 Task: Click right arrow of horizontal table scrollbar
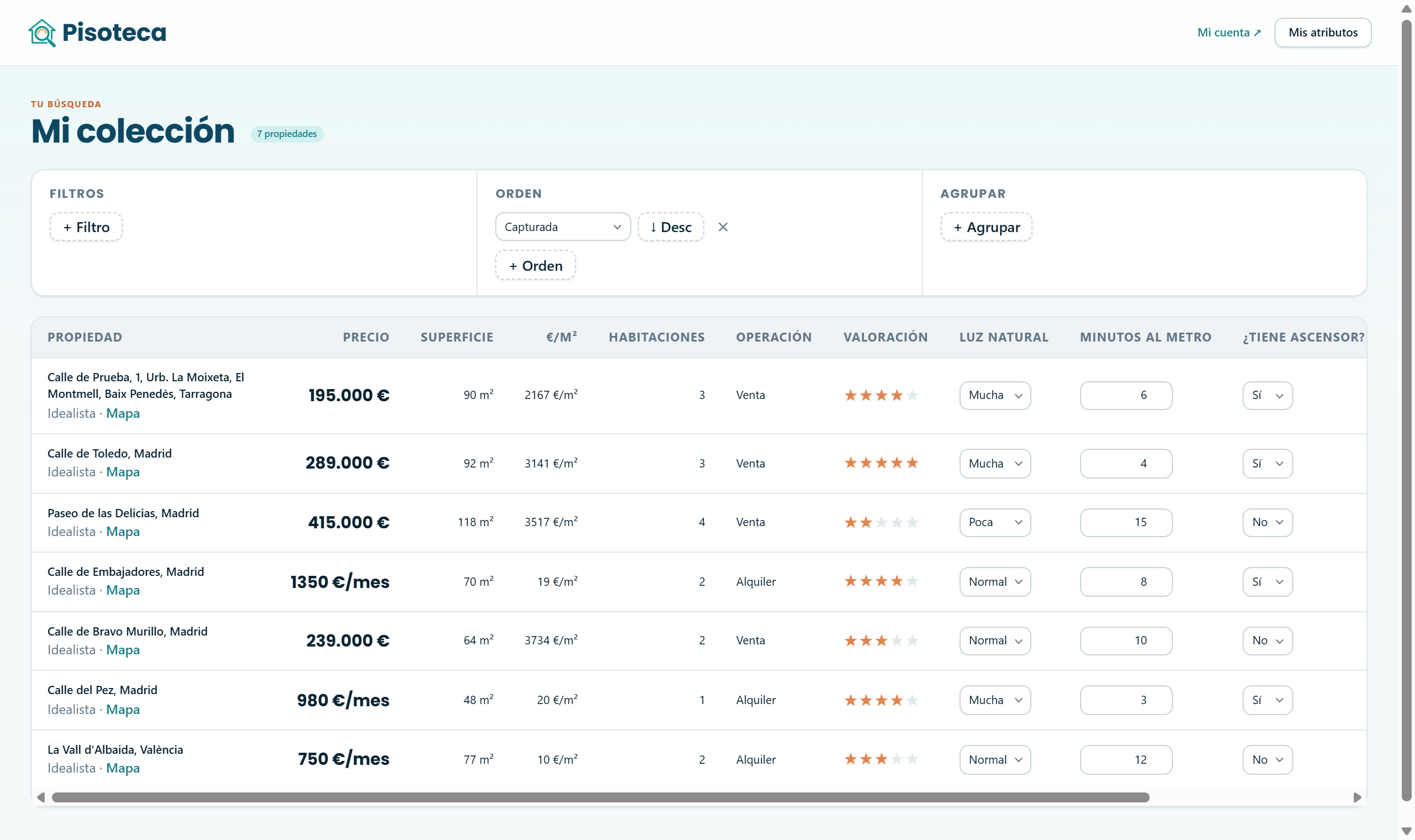click(1357, 797)
